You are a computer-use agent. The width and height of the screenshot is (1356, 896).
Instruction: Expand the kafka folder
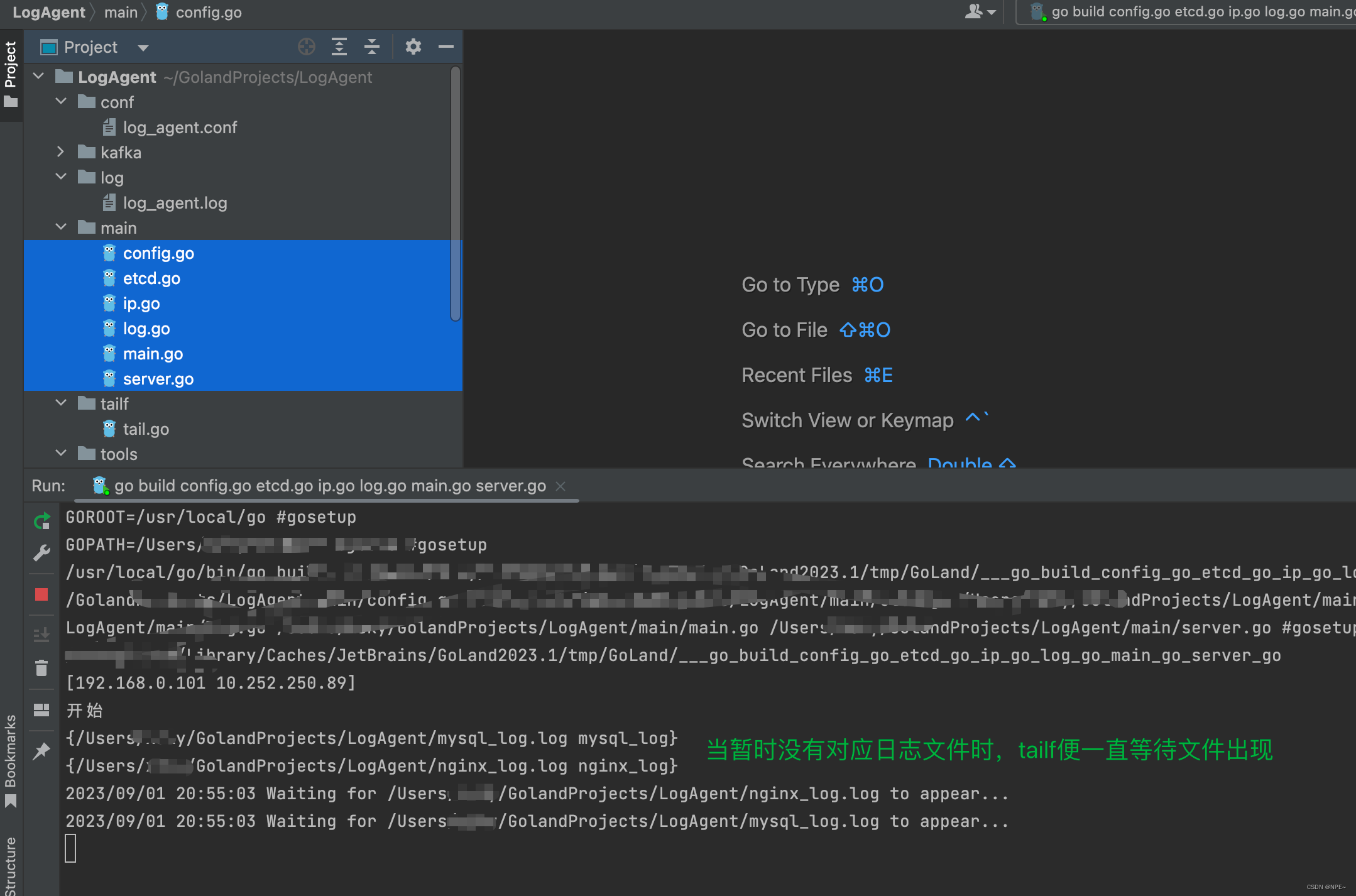click(60, 151)
